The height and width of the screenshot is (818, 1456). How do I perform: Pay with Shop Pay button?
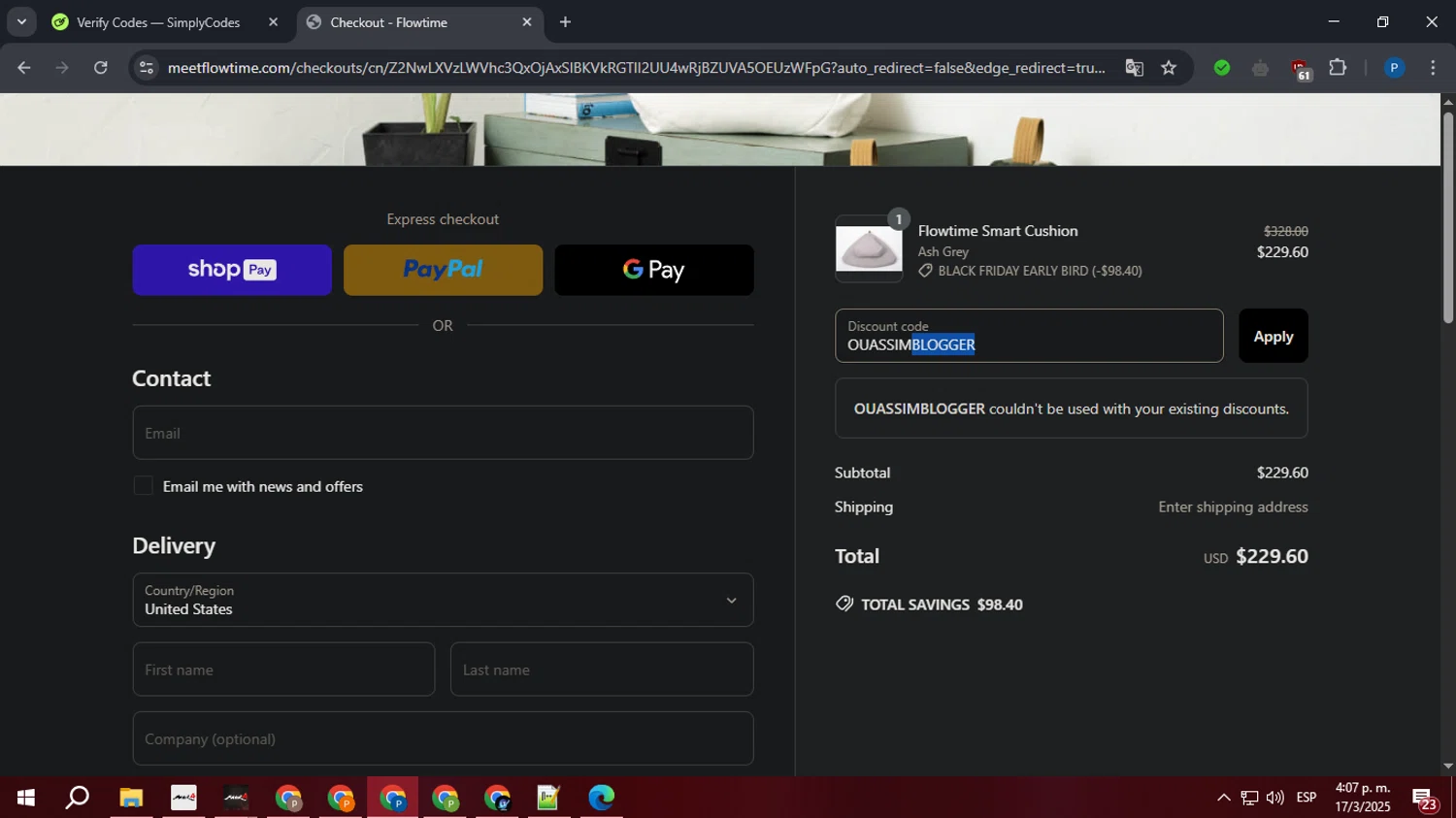[x=232, y=270]
